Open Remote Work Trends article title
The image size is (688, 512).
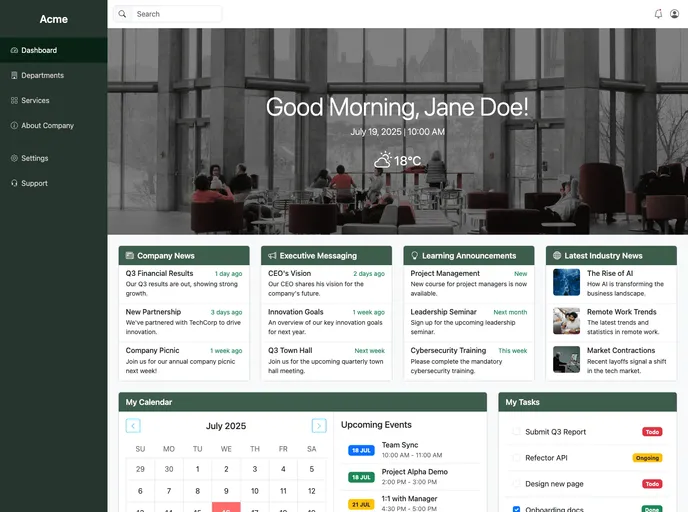(622, 312)
